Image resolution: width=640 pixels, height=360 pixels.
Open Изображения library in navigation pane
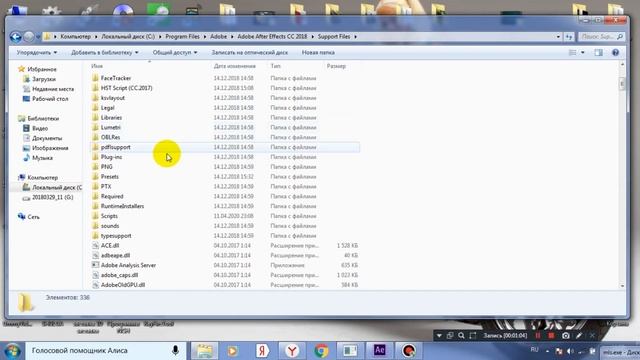click(x=50, y=148)
